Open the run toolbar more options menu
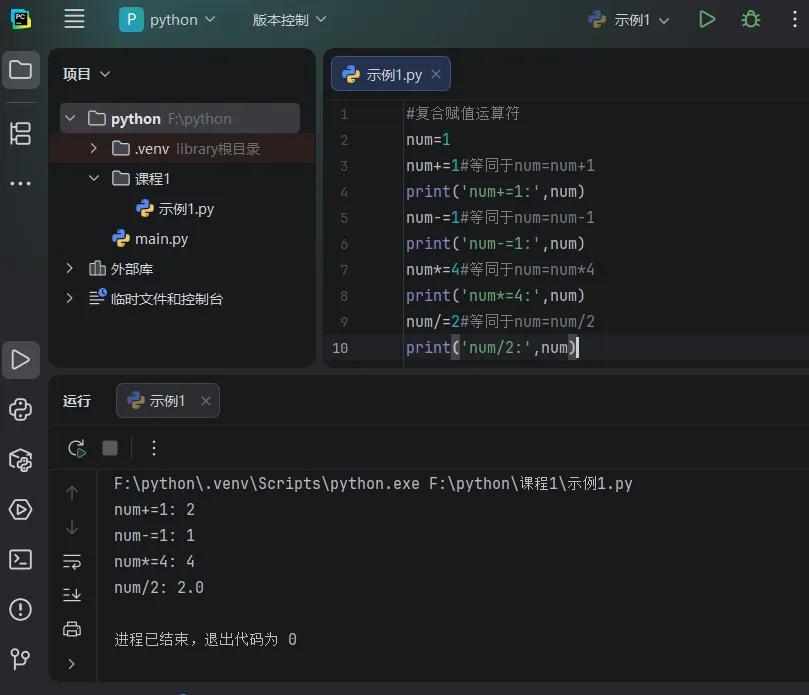This screenshot has height=695, width=809. tap(154, 448)
